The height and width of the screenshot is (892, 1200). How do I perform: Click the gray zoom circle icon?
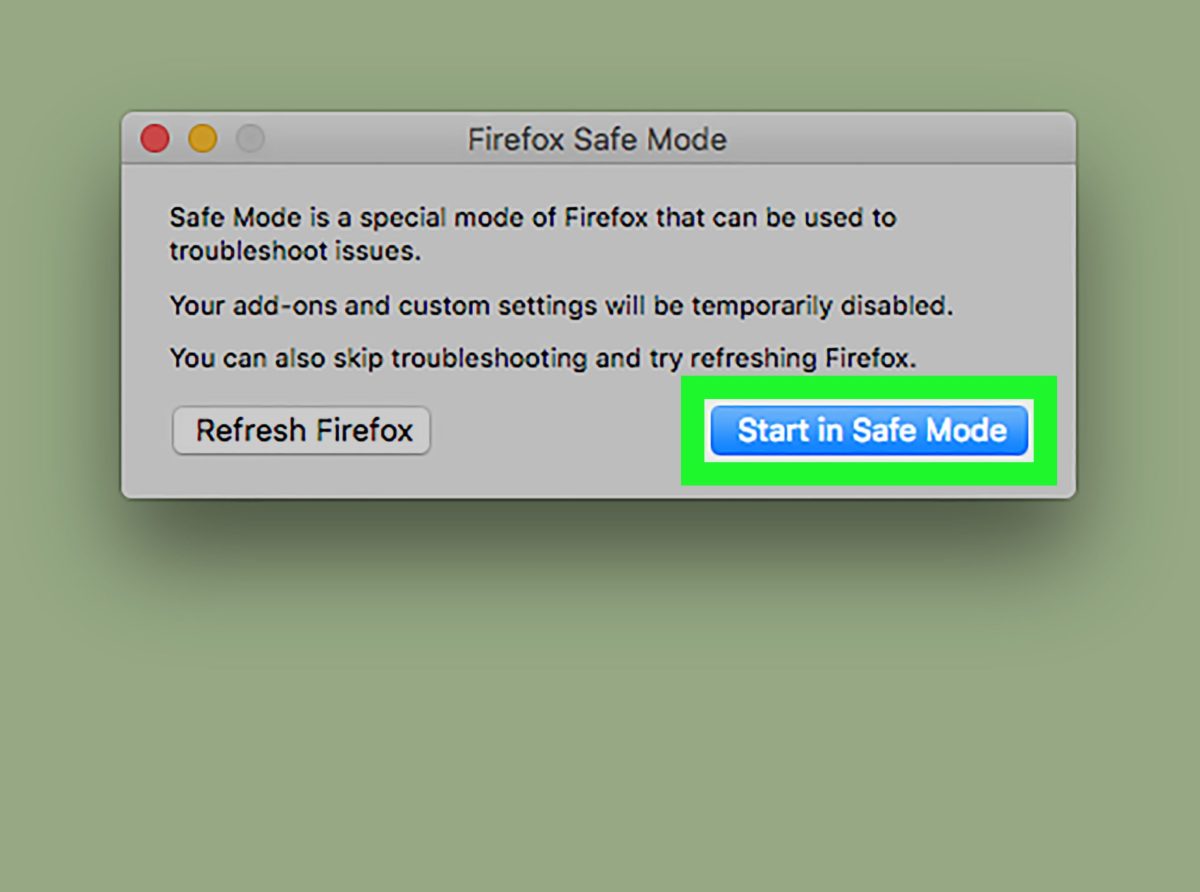248,139
